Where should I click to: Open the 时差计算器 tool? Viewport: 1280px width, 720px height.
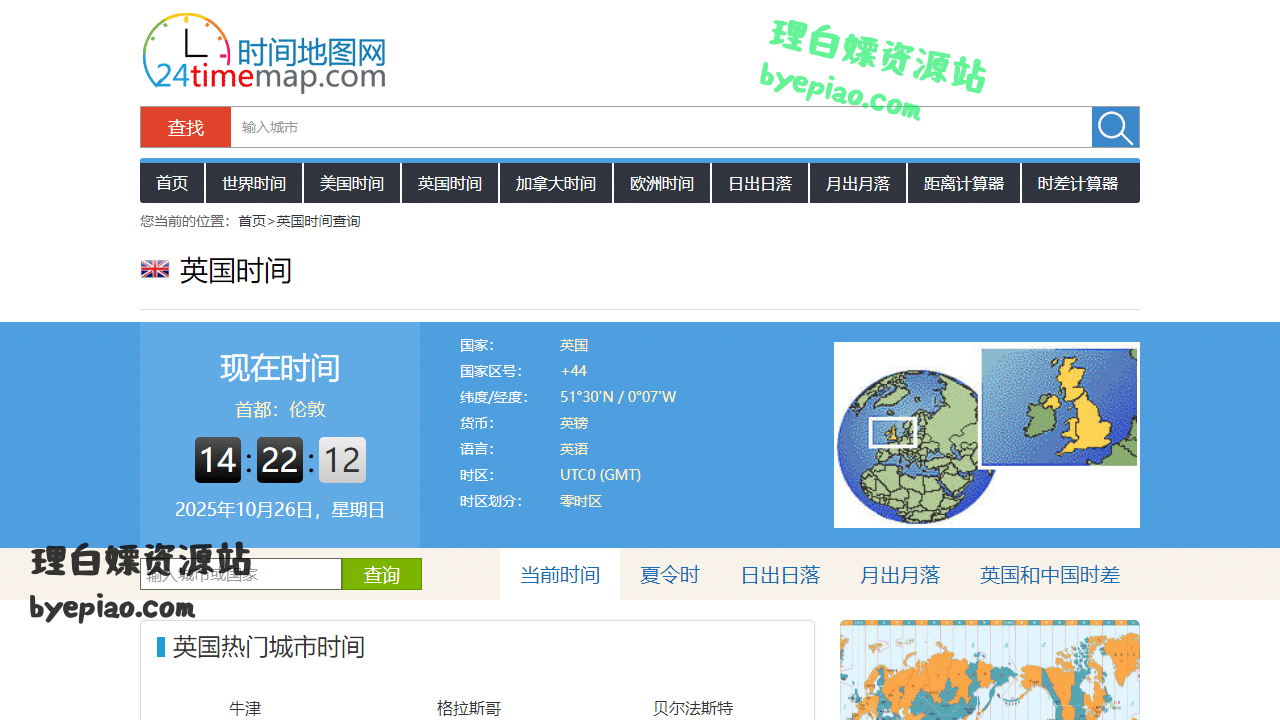1079,183
